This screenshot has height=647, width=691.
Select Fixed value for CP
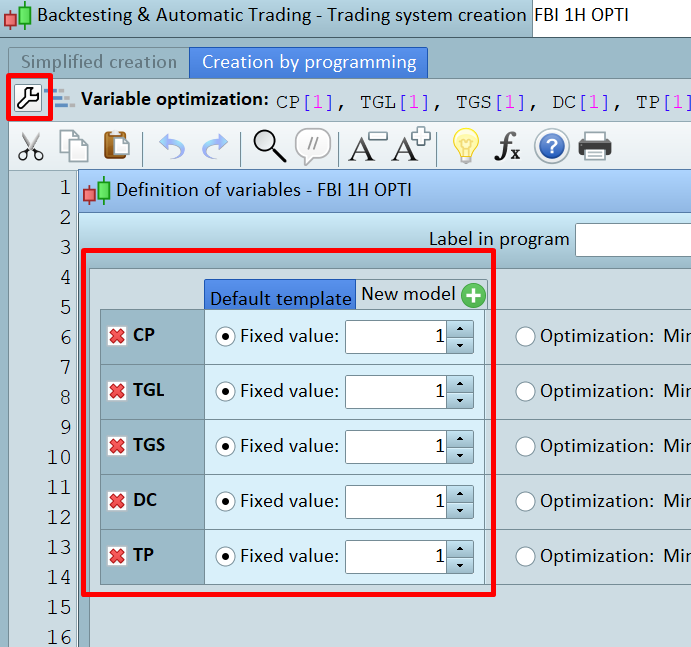[225, 337]
